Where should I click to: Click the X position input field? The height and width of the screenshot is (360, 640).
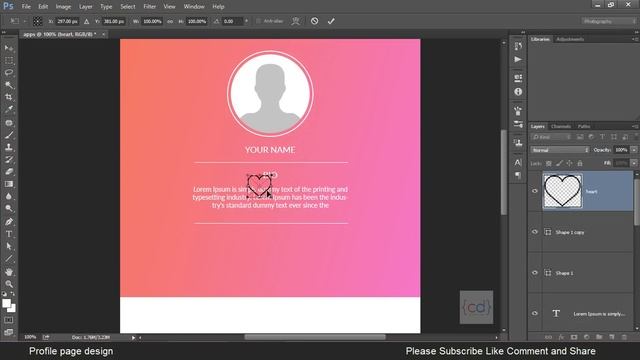pyautogui.click(x=67, y=21)
